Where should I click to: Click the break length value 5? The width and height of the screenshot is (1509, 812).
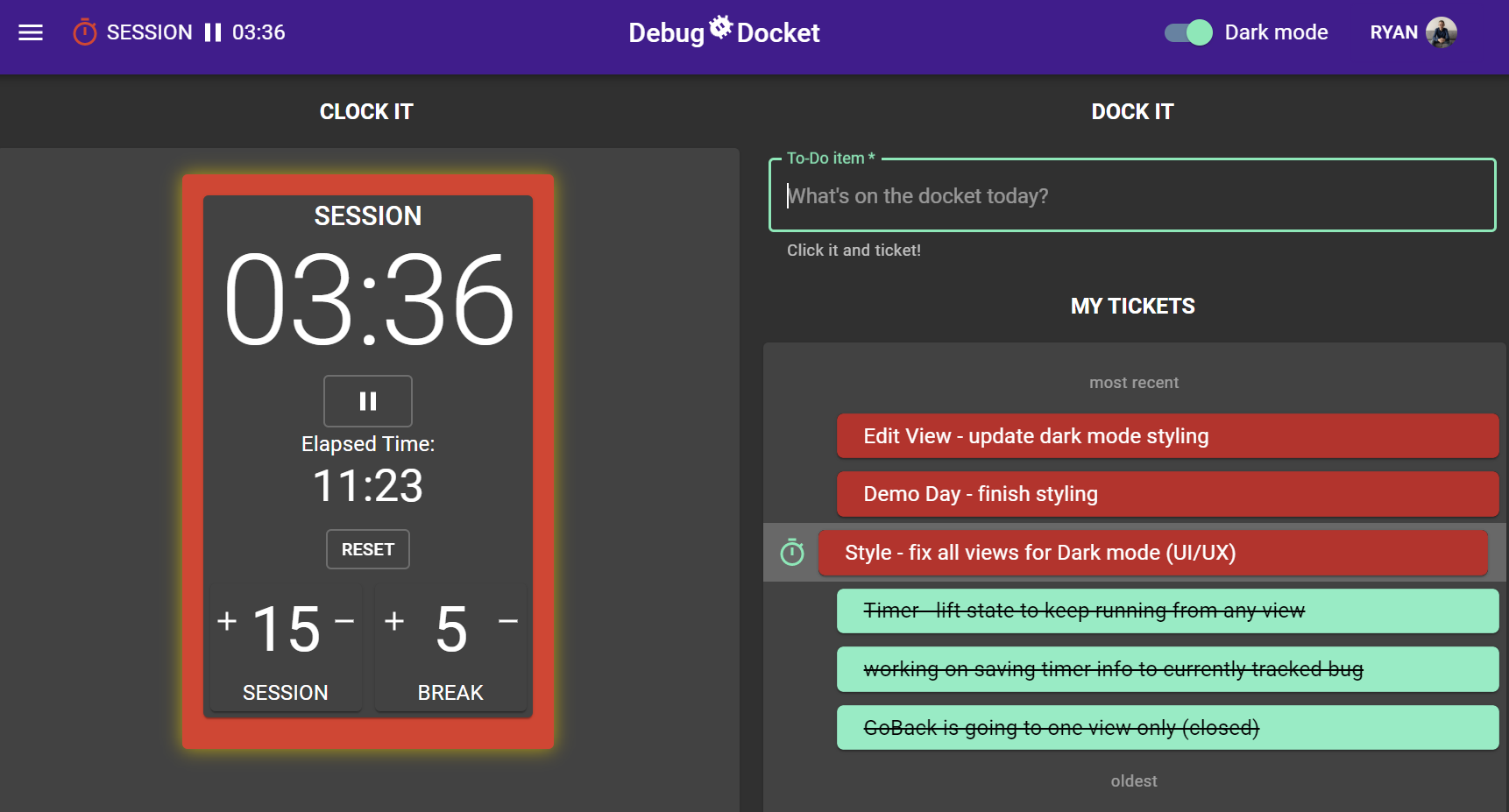[451, 629]
